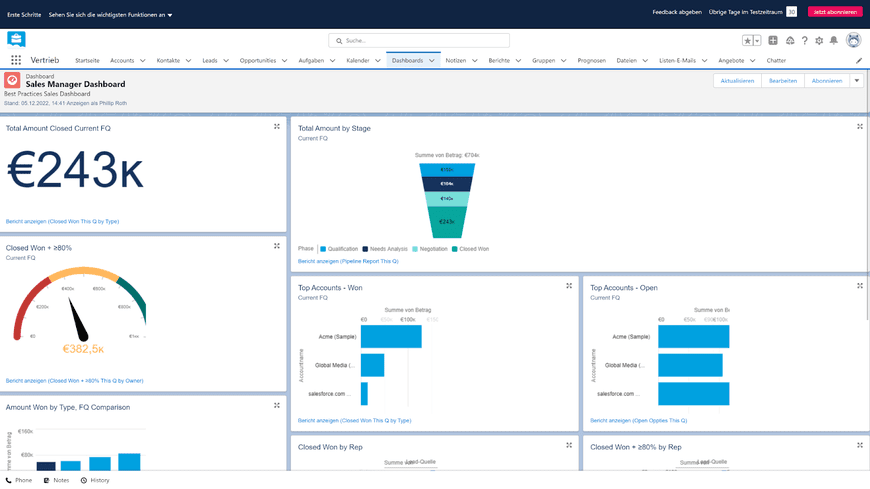Open the help question mark icon

coord(805,41)
